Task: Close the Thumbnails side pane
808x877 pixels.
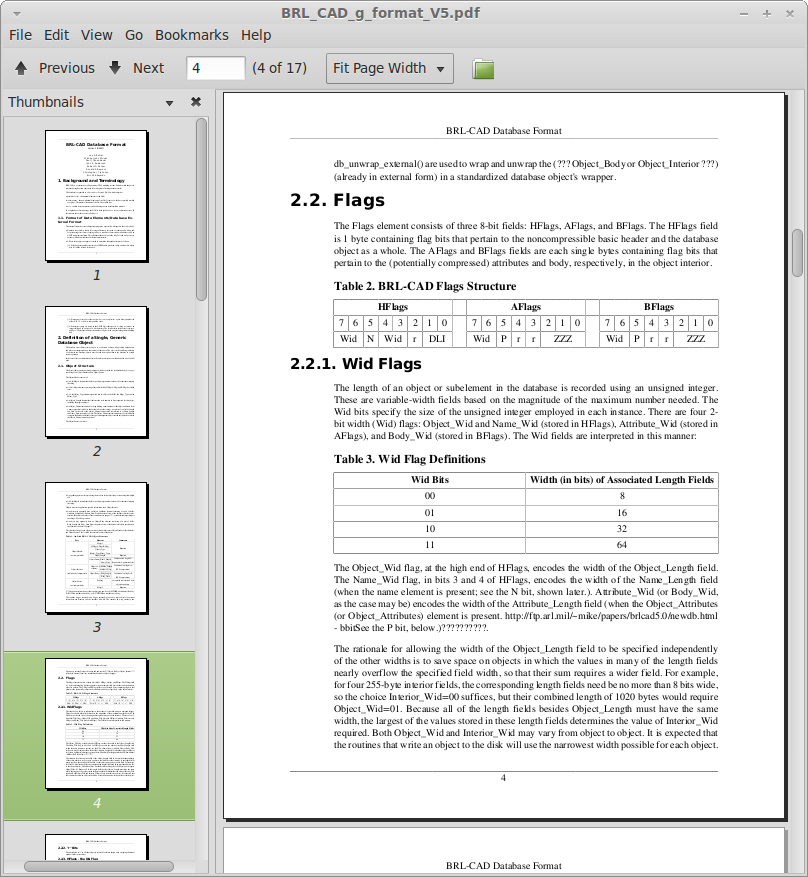Action: 196,102
